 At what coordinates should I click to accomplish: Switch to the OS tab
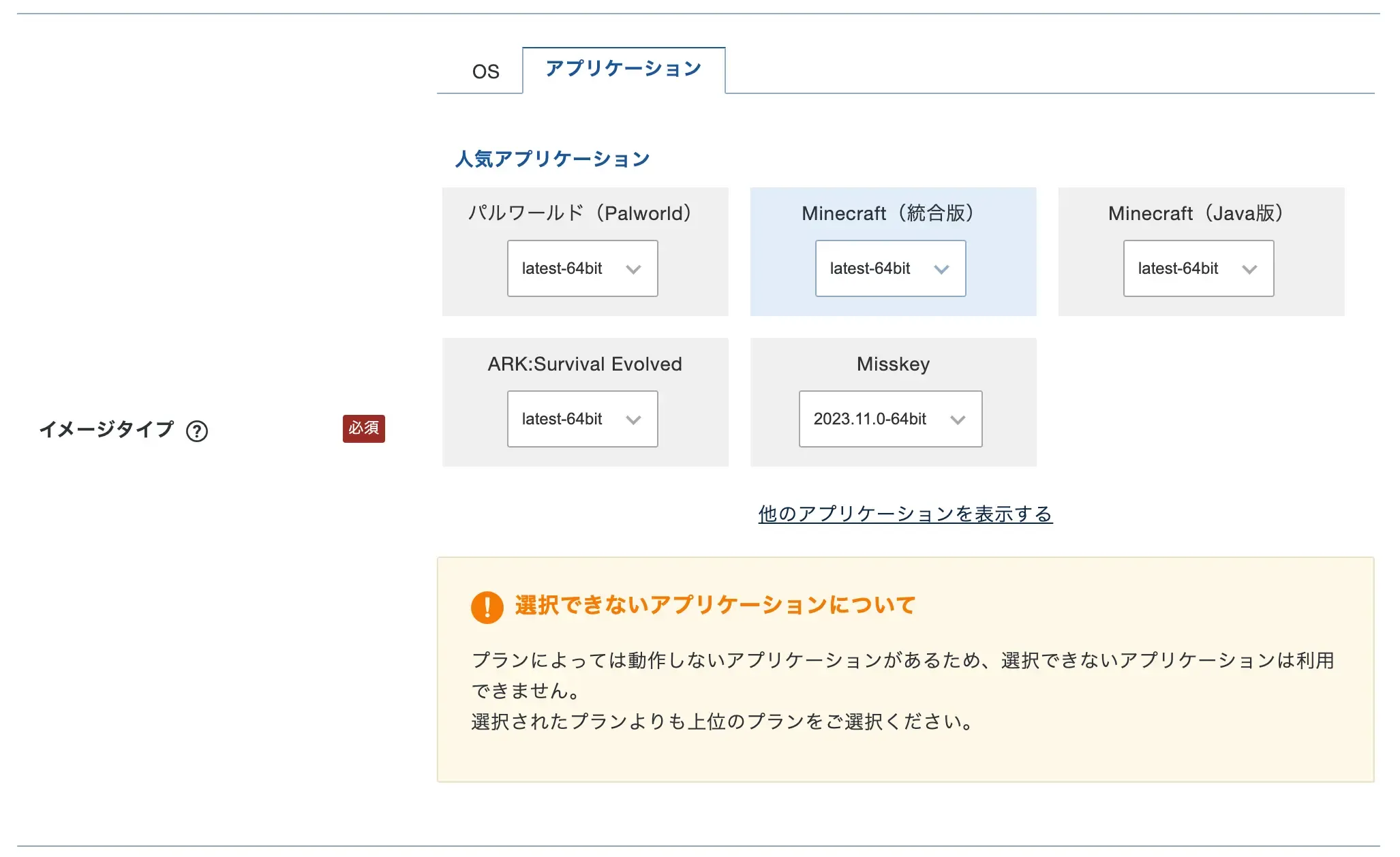pos(485,71)
